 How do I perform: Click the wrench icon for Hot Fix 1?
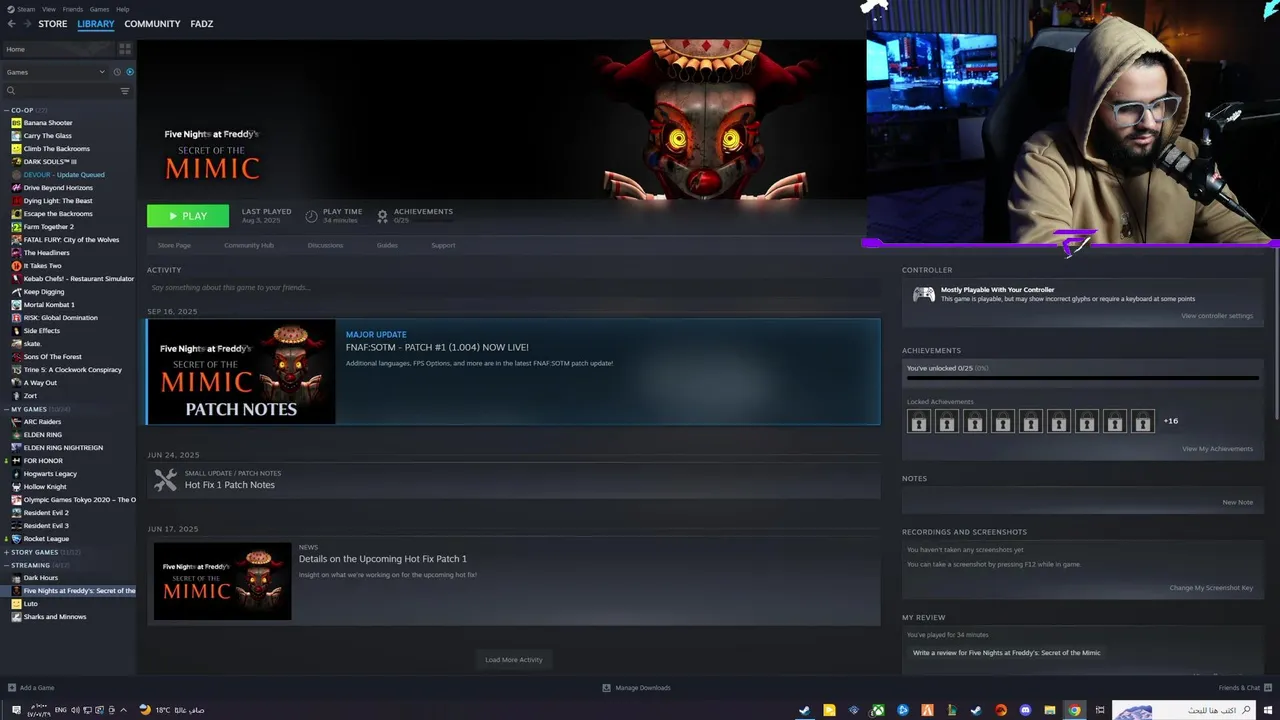pyautogui.click(x=166, y=480)
